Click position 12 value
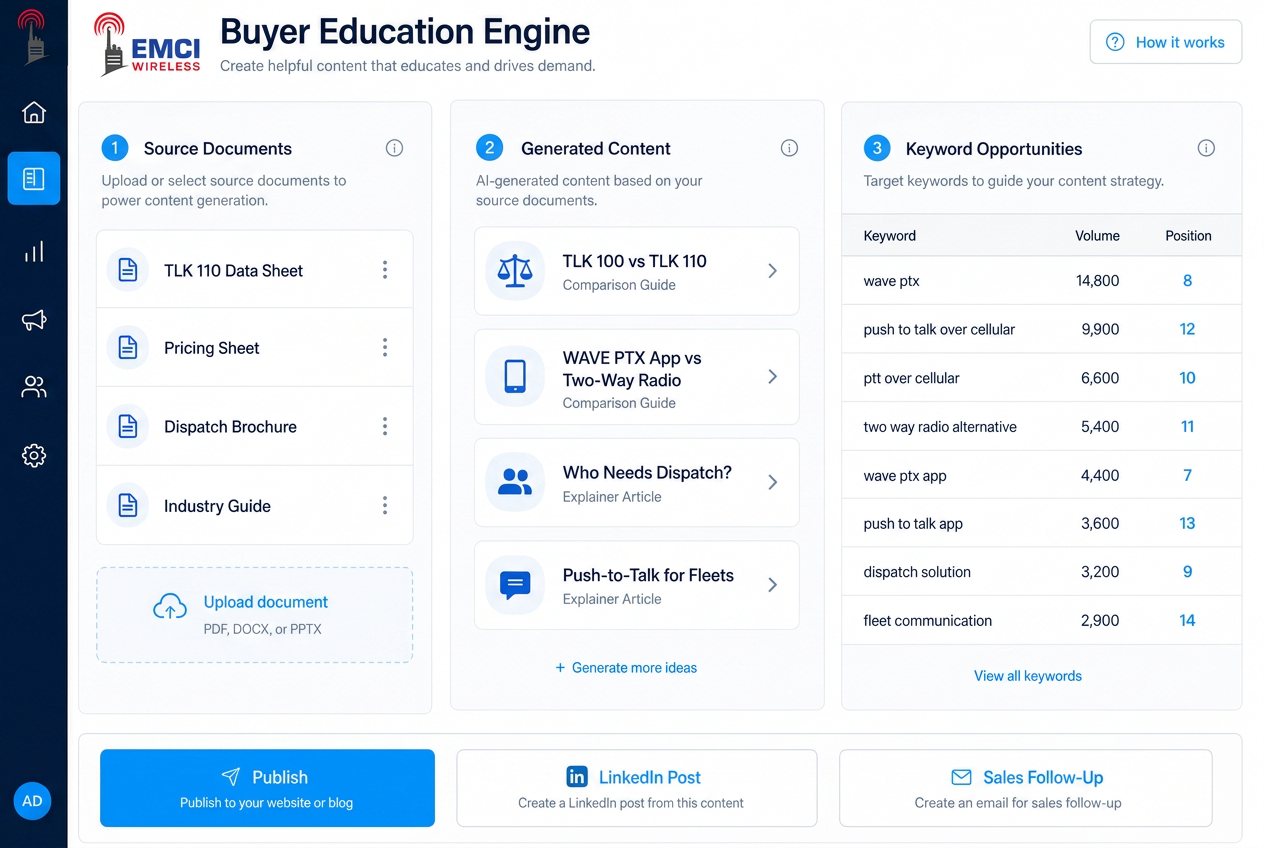 click(x=1188, y=329)
